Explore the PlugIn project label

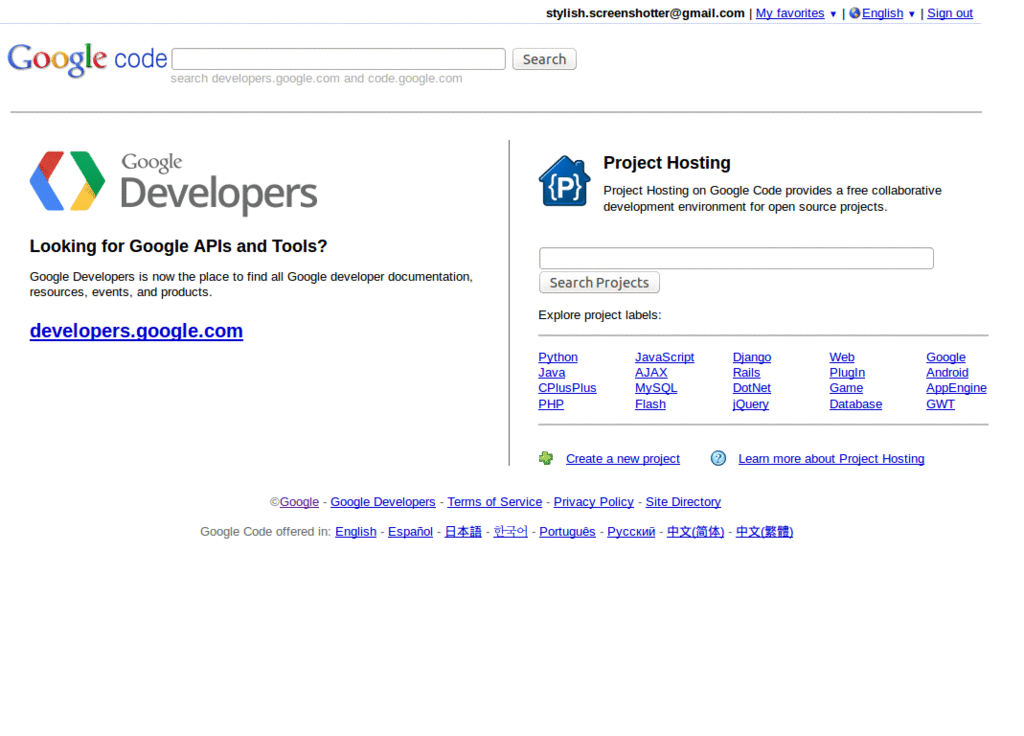(847, 373)
